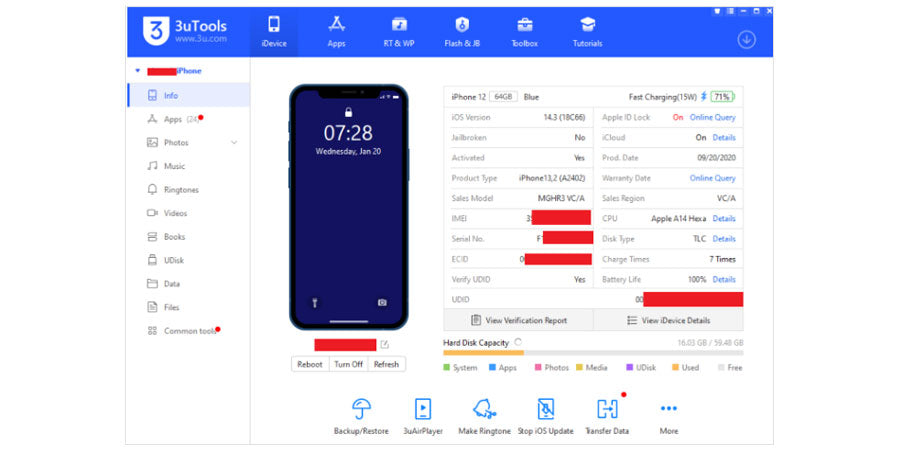900x450 pixels.
Task: Open UDisk in the sidebar
Action: pos(188,260)
